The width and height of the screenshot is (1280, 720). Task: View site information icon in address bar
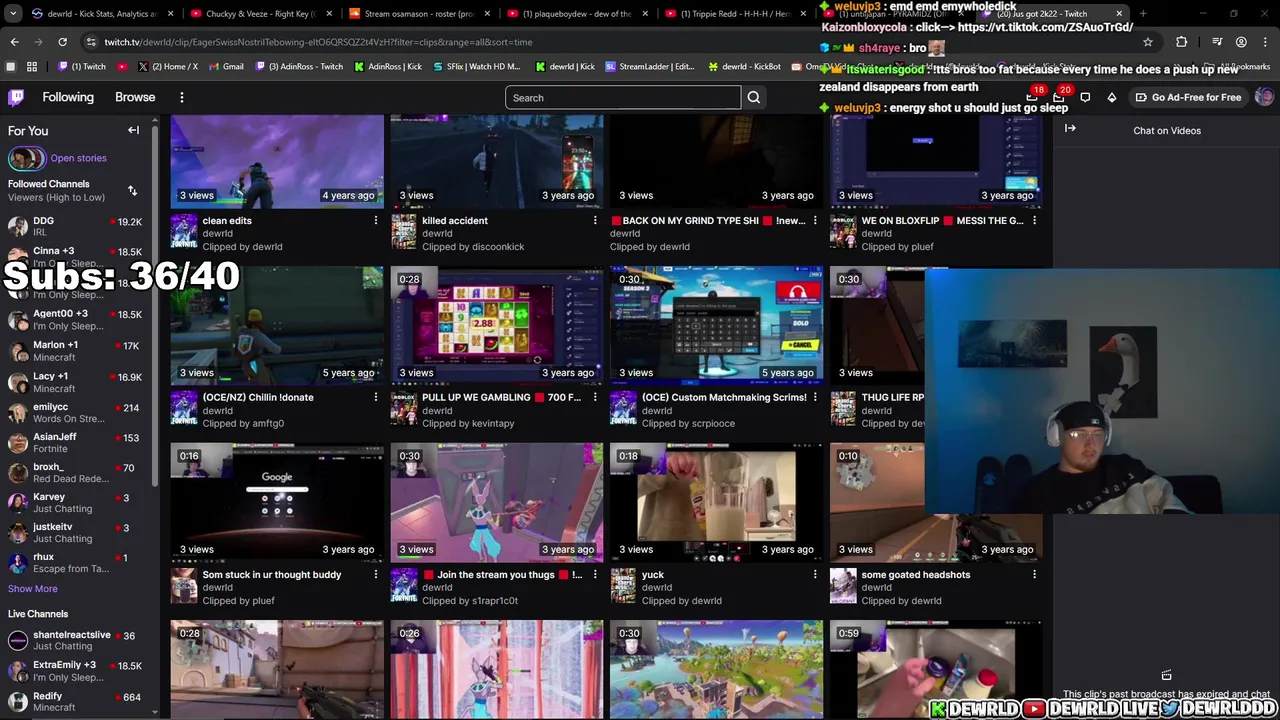coord(91,42)
